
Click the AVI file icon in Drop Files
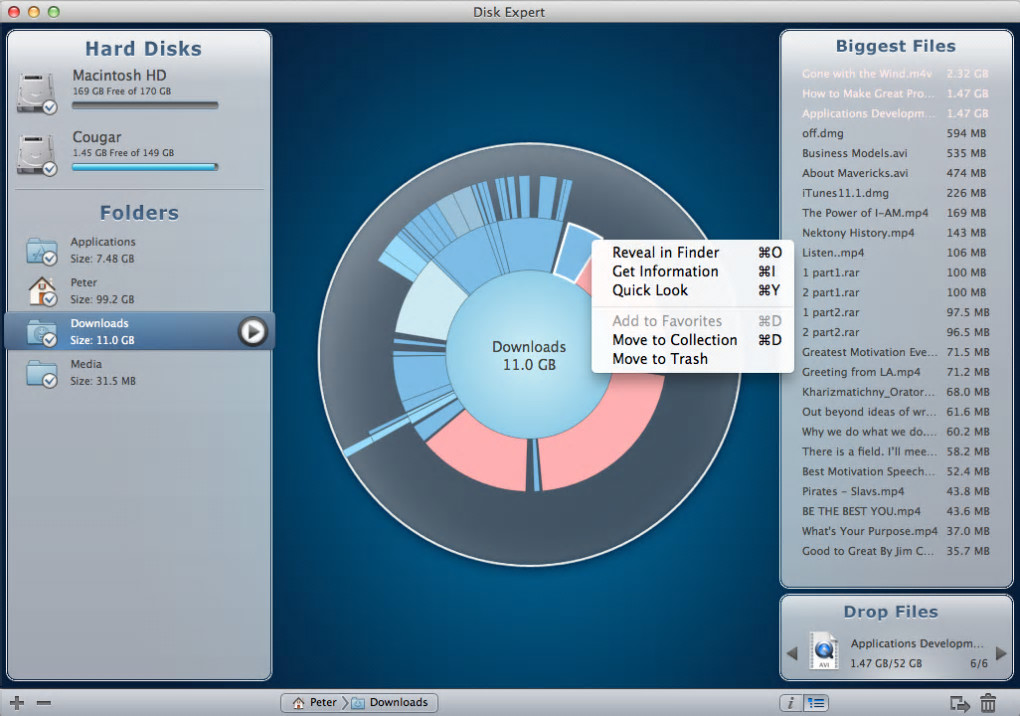point(824,650)
